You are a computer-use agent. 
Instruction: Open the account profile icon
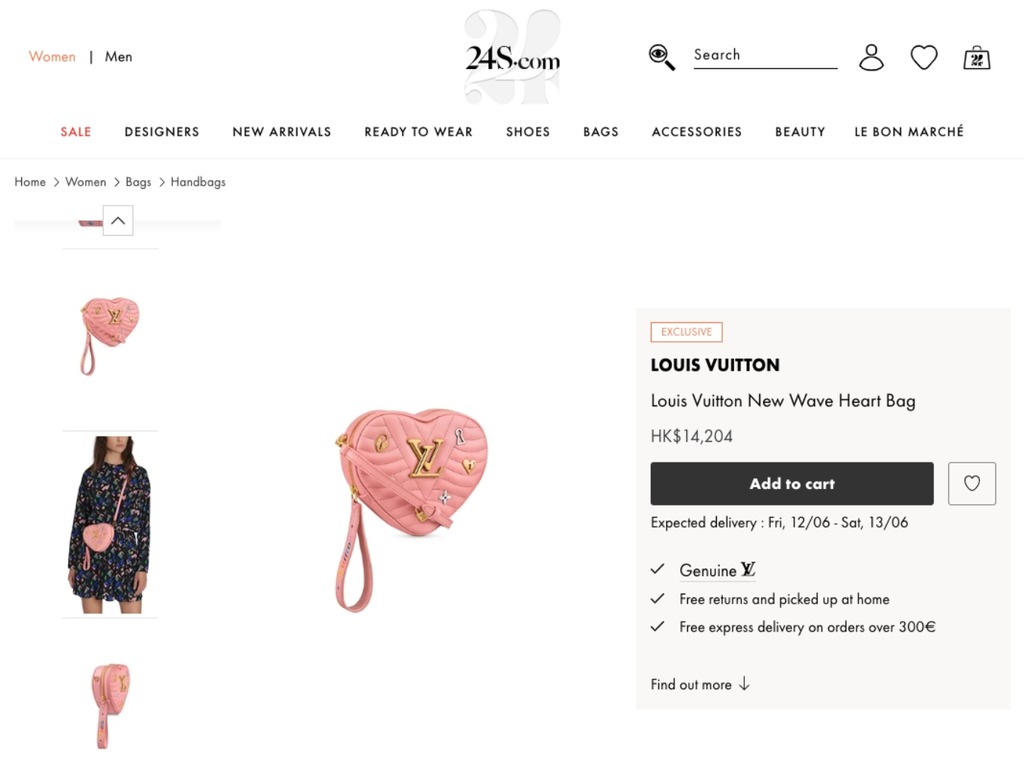click(871, 58)
